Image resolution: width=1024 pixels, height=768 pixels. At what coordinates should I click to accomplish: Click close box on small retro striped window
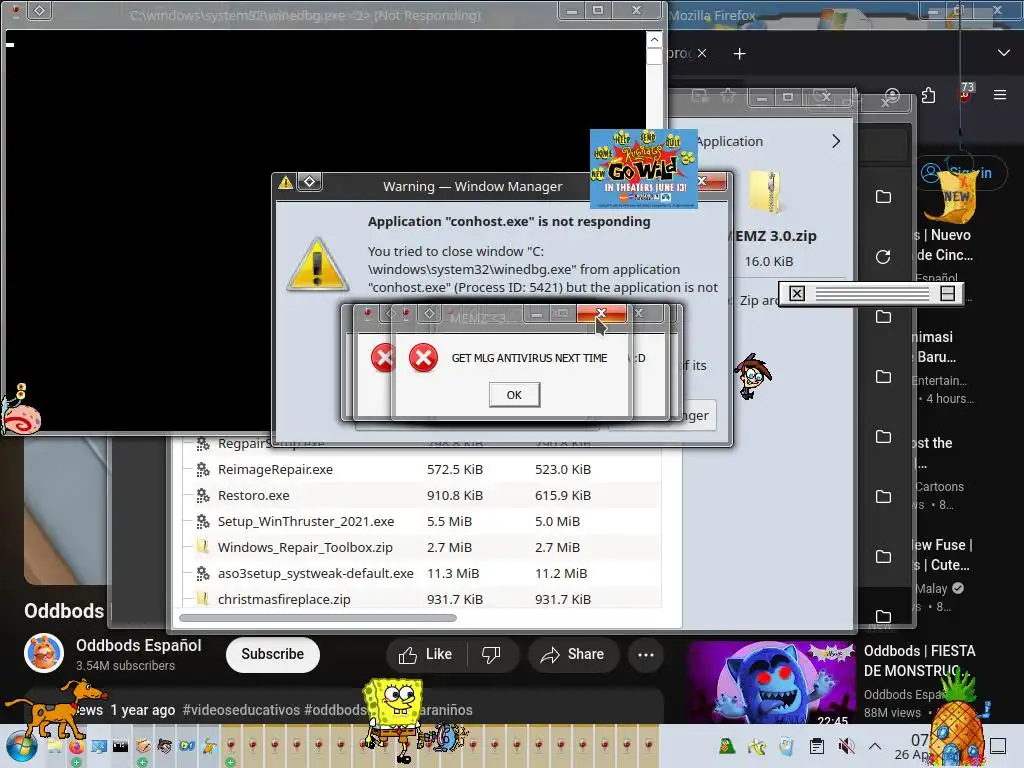[x=797, y=294]
